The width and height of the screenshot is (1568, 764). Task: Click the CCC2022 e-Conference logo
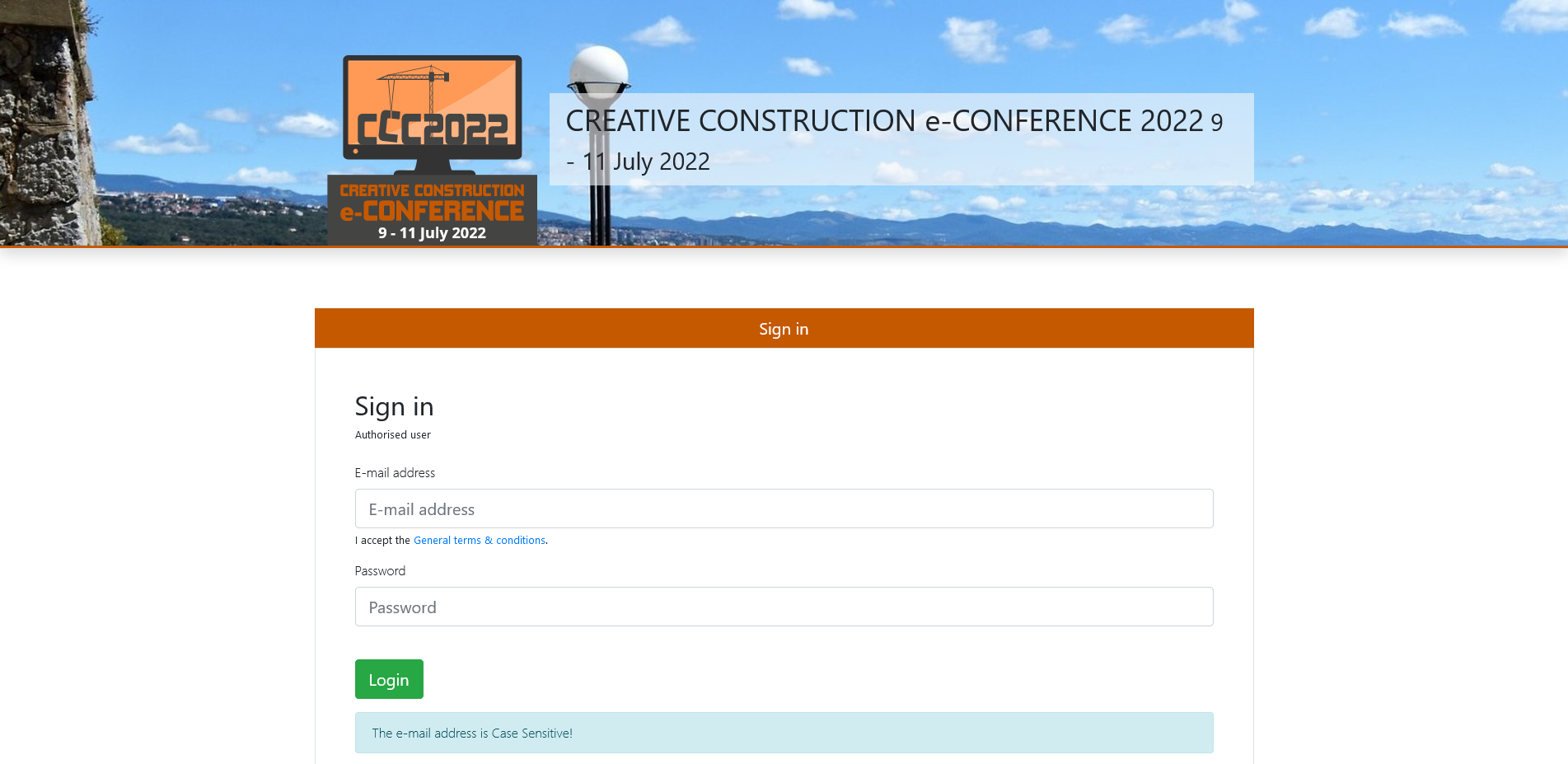pyautogui.click(x=432, y=150)
